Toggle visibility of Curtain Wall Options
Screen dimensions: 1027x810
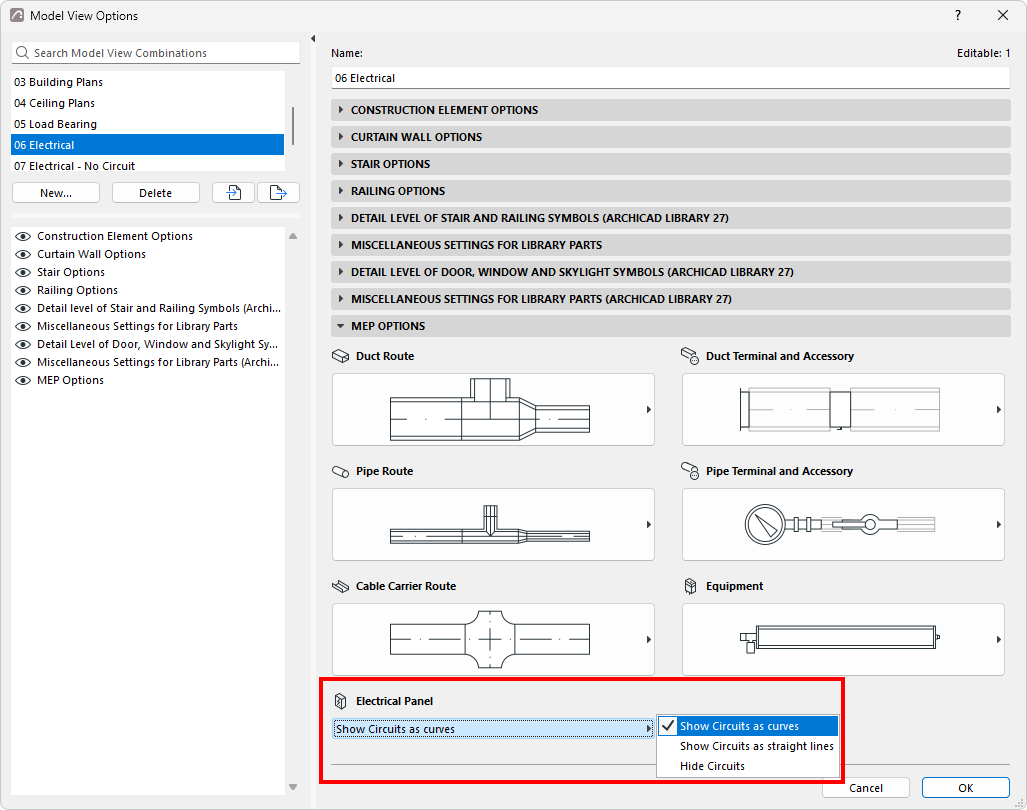pos(23,254)
